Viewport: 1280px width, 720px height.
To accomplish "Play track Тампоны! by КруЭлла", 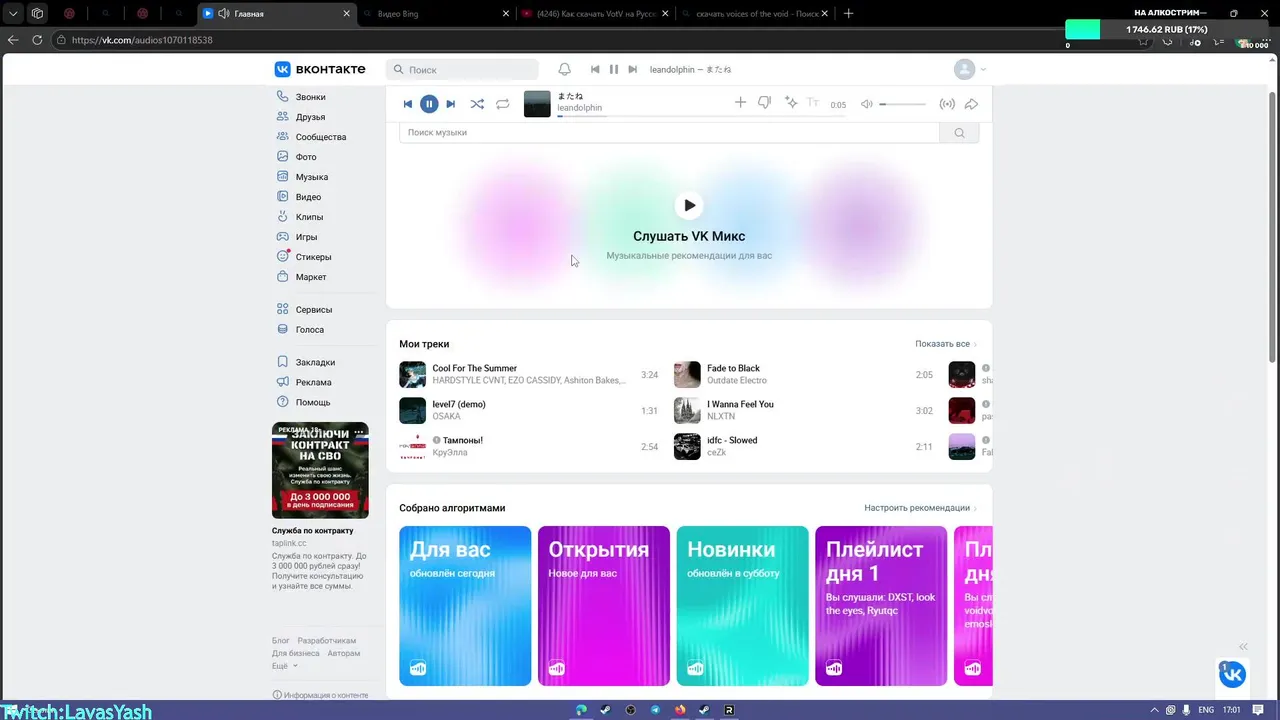I will [x=529, y=446].
